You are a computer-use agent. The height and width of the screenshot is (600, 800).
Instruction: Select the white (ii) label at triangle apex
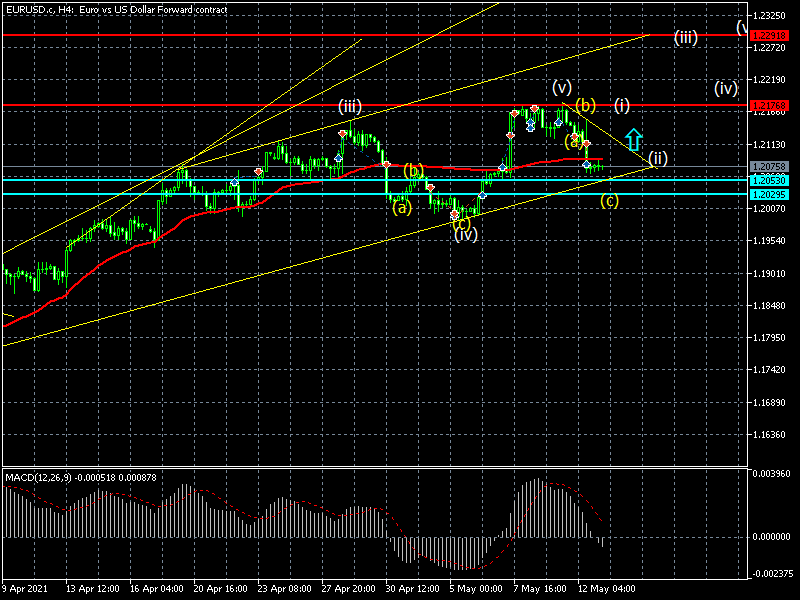click(657, 158)
